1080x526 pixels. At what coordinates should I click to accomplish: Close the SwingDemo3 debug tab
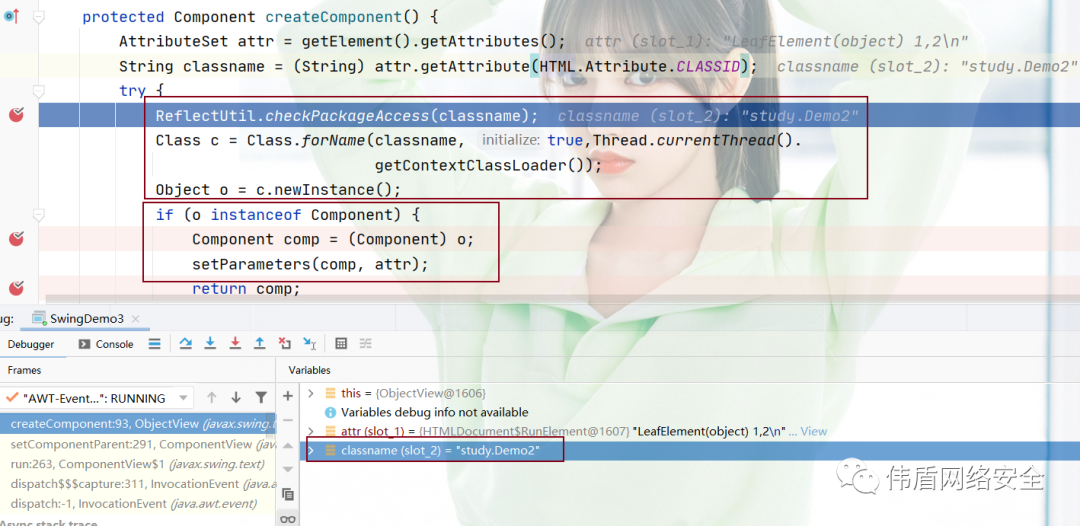[x=136, y=319]
